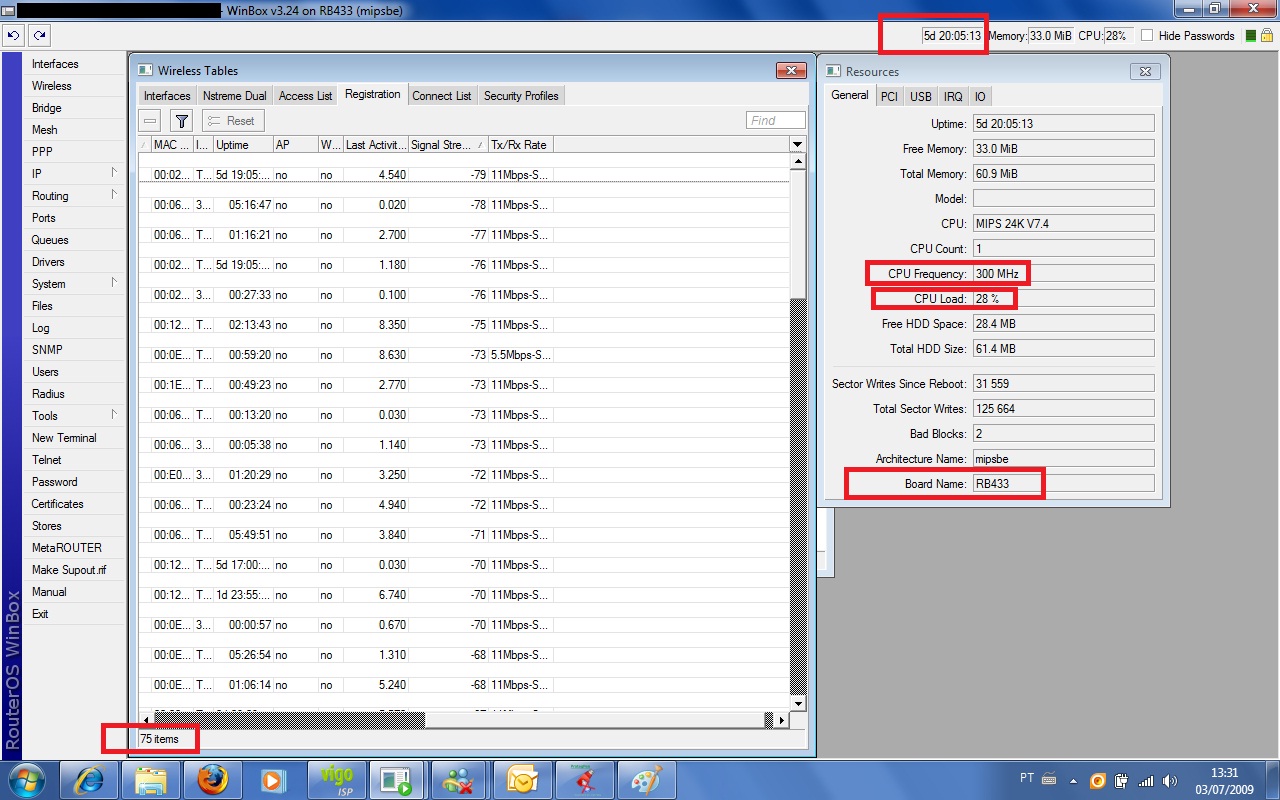Click the on-screen keyboard tray icon
Image resolution: width=1280 pixels, height=800 pixels.
1049,779
